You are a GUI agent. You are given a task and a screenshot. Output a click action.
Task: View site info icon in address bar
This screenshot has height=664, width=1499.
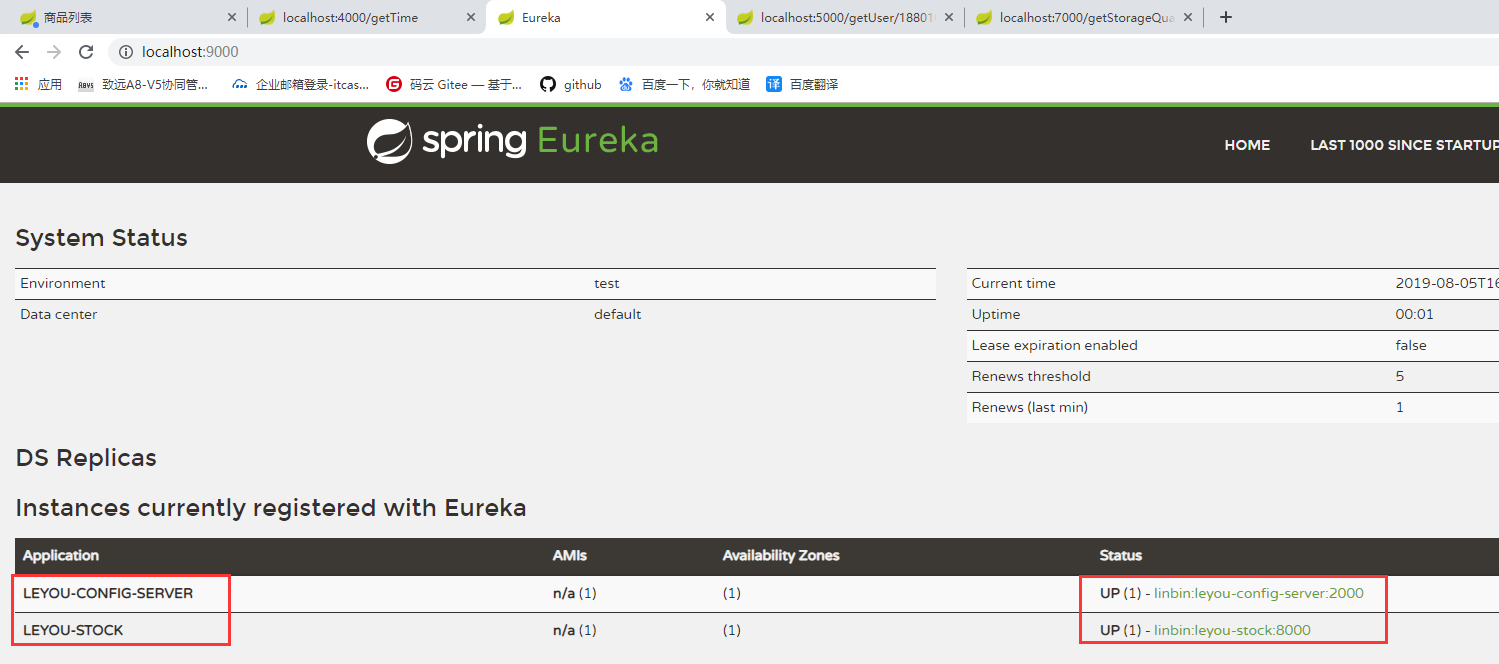pos(126,52)
